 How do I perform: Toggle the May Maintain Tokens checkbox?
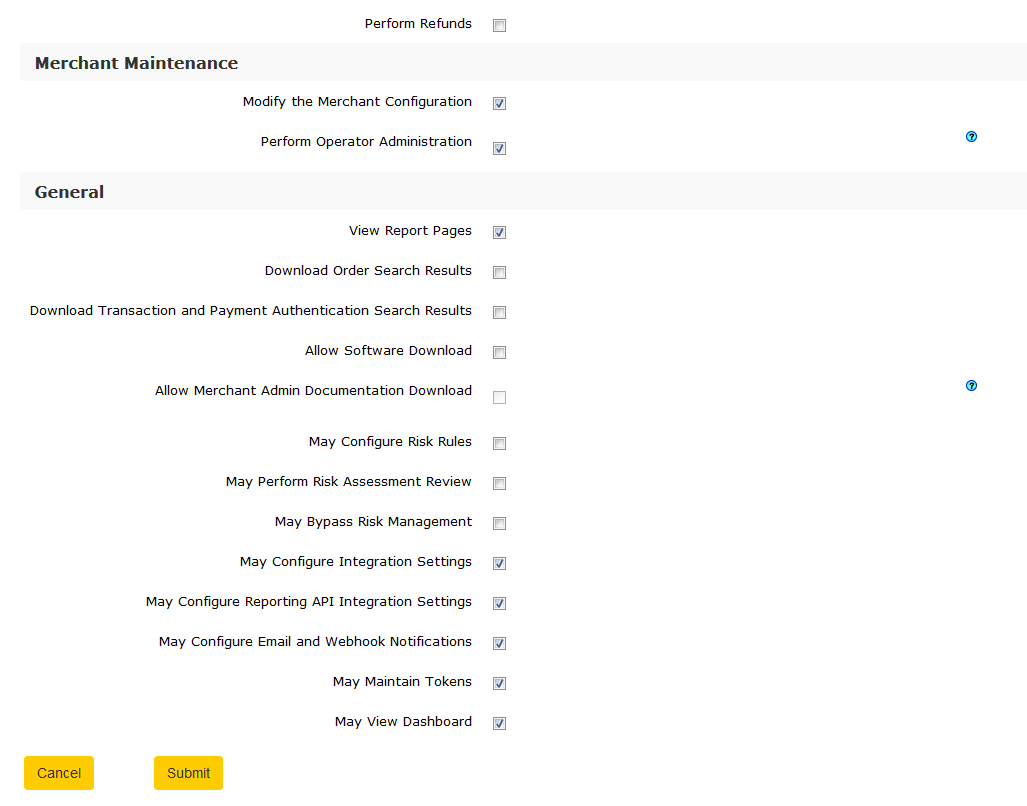click(x=499, y=684)
